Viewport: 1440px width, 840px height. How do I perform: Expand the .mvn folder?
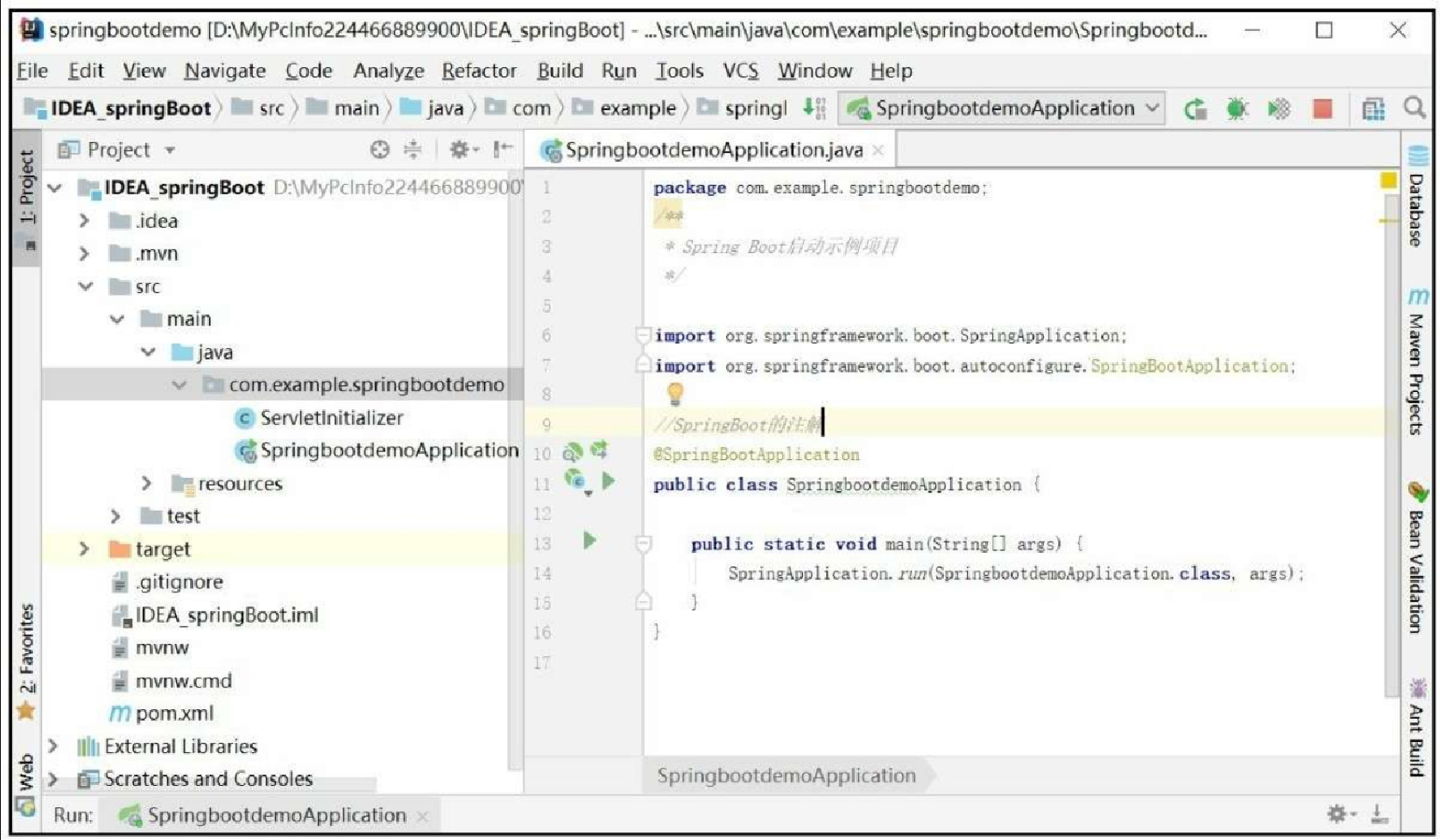[84, 254]
